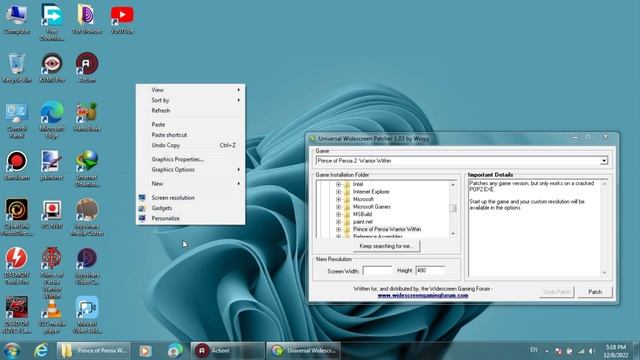This screenshot has width=640, height=360.
Task: Select the red-thumbnail shortcut left of VLC
Action: tap(17, 315)
